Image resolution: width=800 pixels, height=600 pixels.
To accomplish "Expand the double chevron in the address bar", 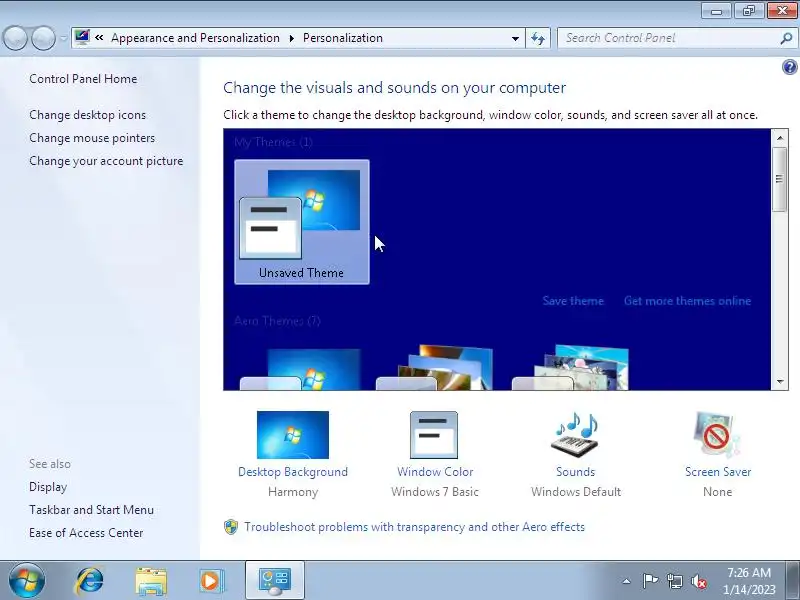I will pyautogui.click(x=99, y=37).
